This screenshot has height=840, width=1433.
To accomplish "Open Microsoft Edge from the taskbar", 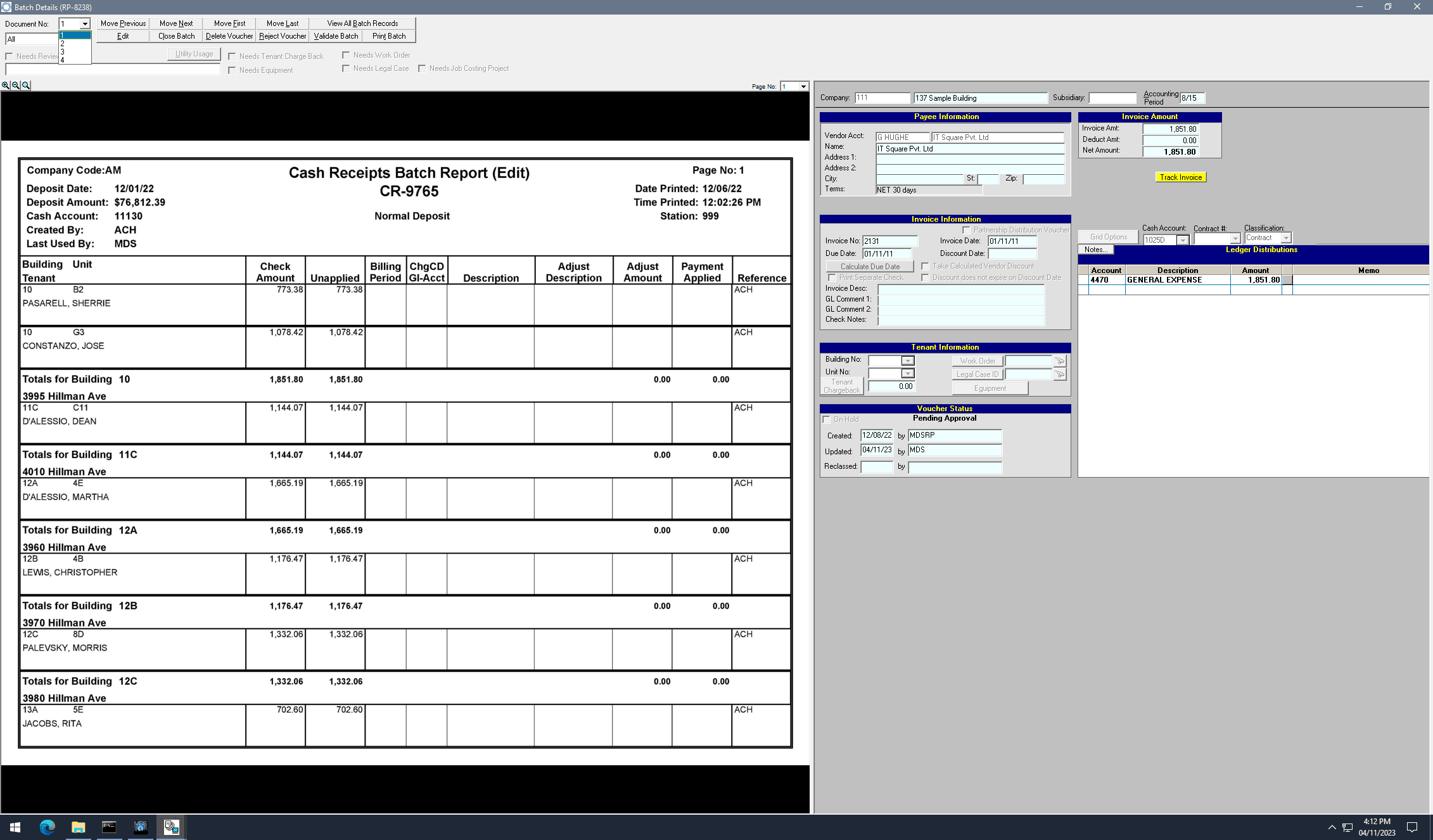I will (x=47, y=827).
